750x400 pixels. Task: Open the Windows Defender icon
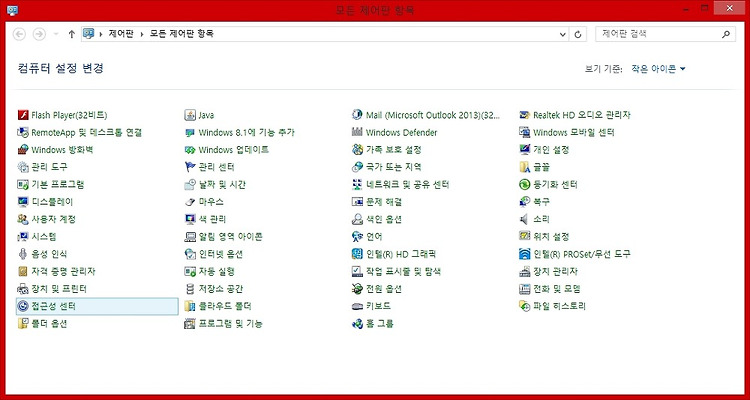coord(357,133)
